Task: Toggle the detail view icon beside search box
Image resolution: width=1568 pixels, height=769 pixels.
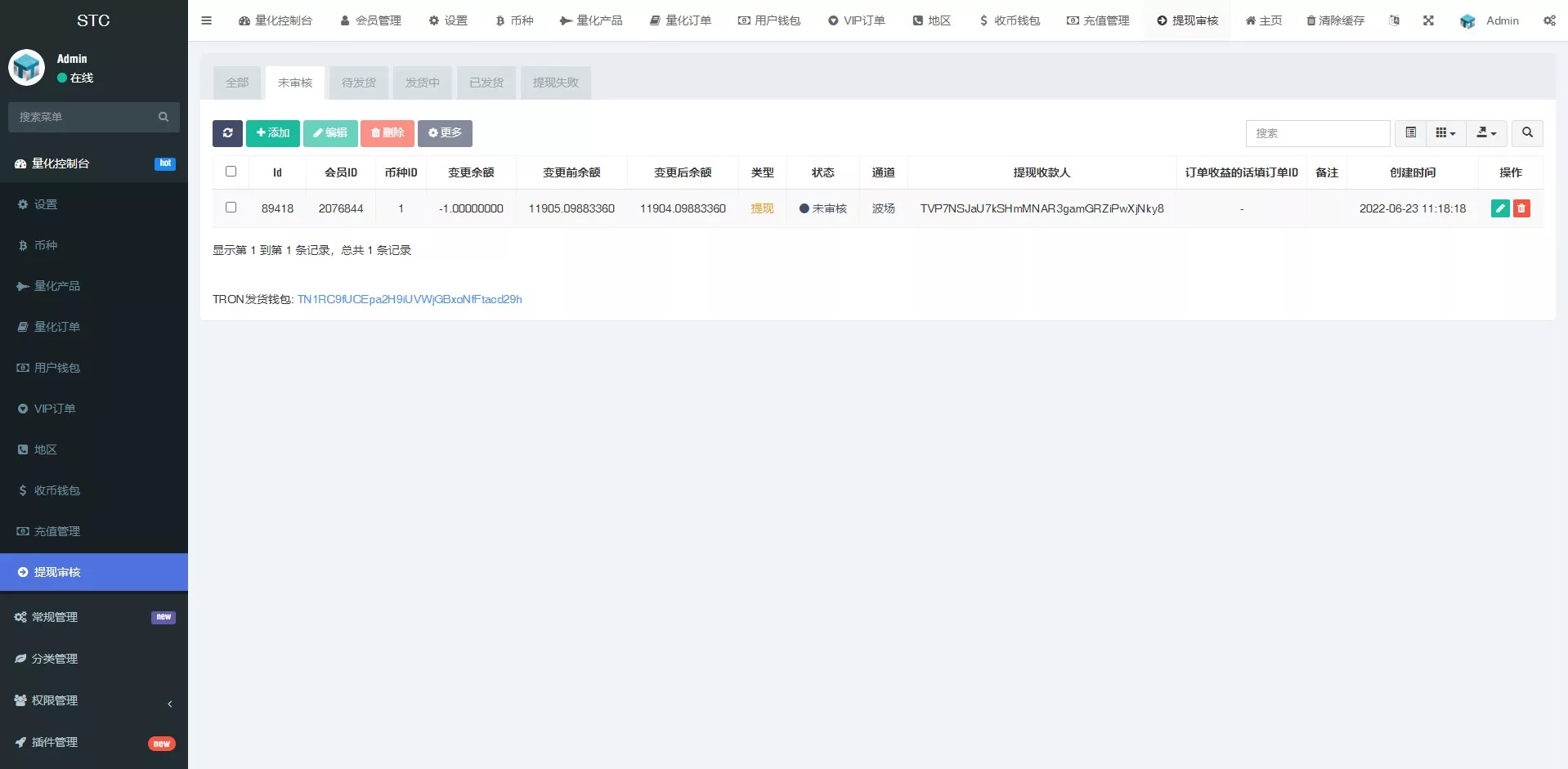Action: coord(1409,133)
